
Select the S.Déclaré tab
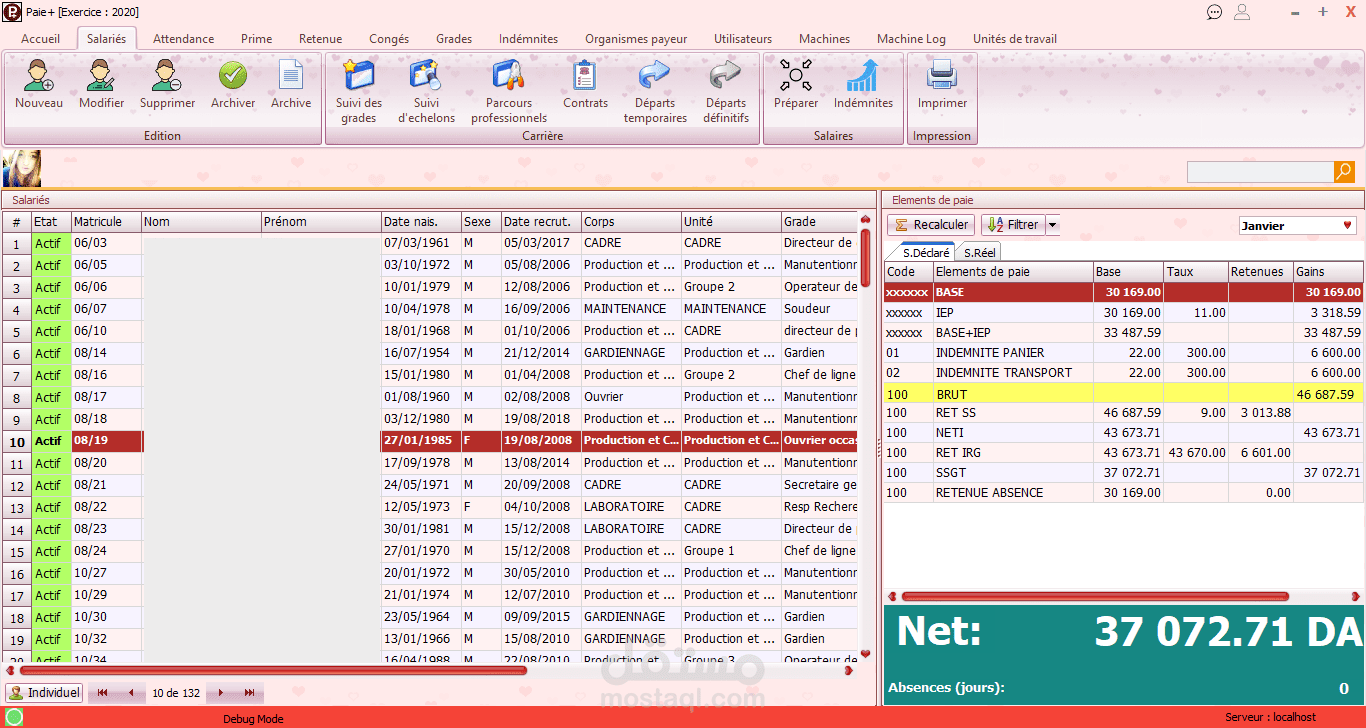925,252
